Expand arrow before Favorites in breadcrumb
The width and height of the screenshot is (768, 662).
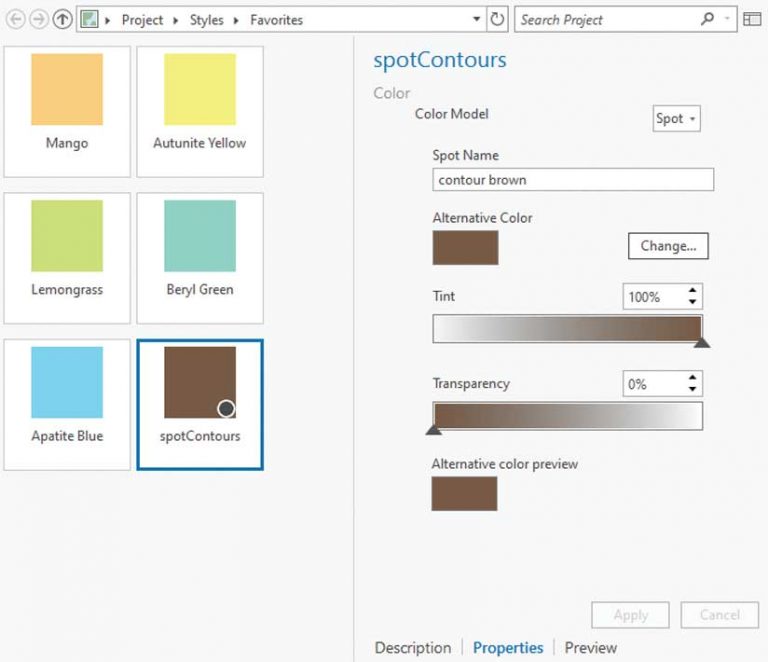236,21
